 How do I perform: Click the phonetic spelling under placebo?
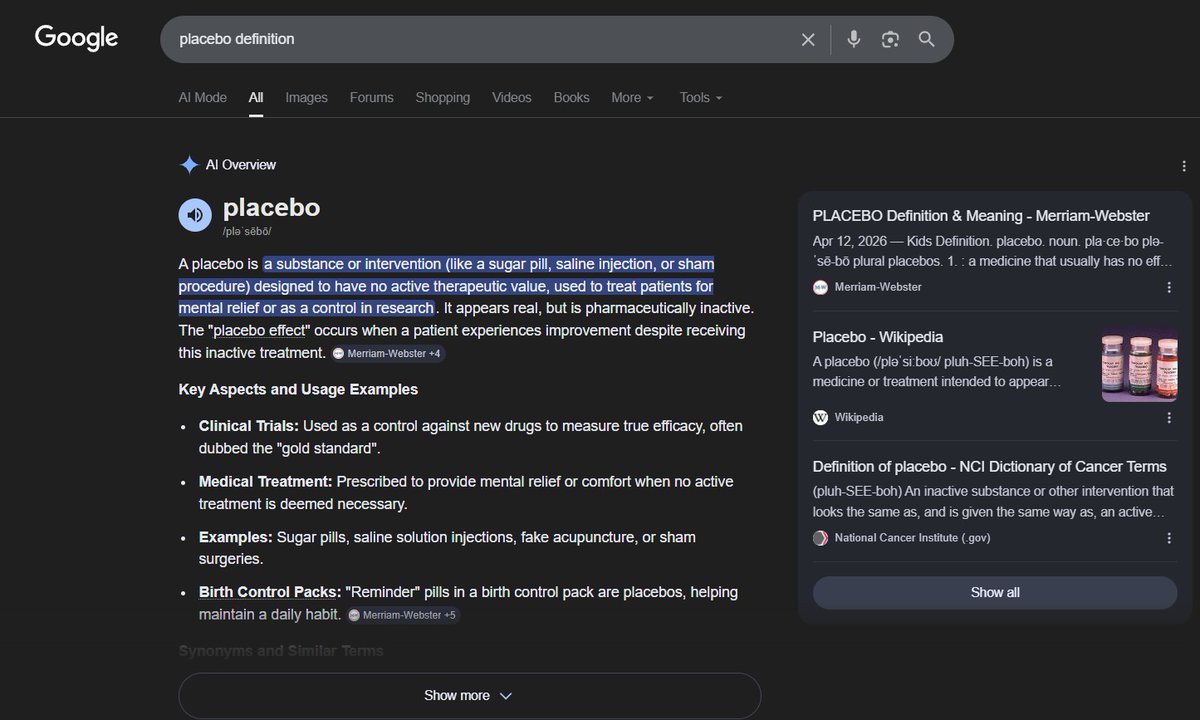click(x=247, y=231)
